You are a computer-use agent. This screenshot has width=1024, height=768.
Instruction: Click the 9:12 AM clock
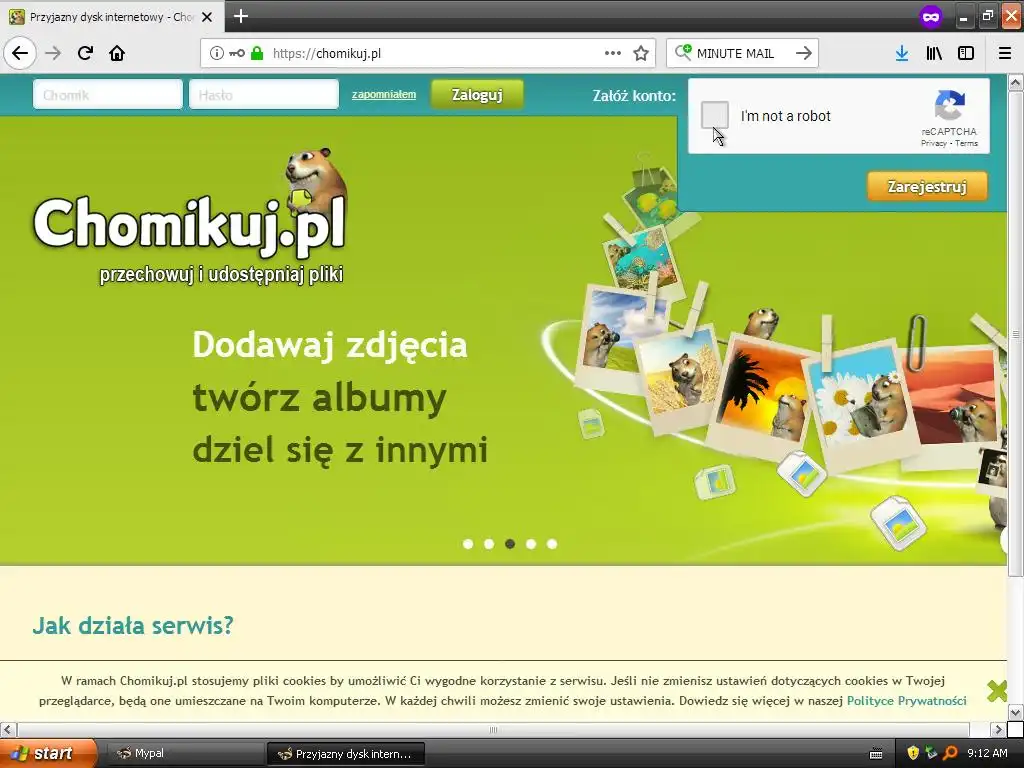tap(987, 753)
